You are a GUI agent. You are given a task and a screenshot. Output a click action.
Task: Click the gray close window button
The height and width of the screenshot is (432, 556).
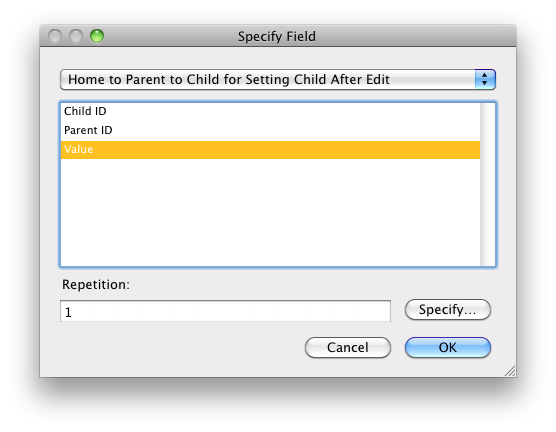click(x=55, y=36)
